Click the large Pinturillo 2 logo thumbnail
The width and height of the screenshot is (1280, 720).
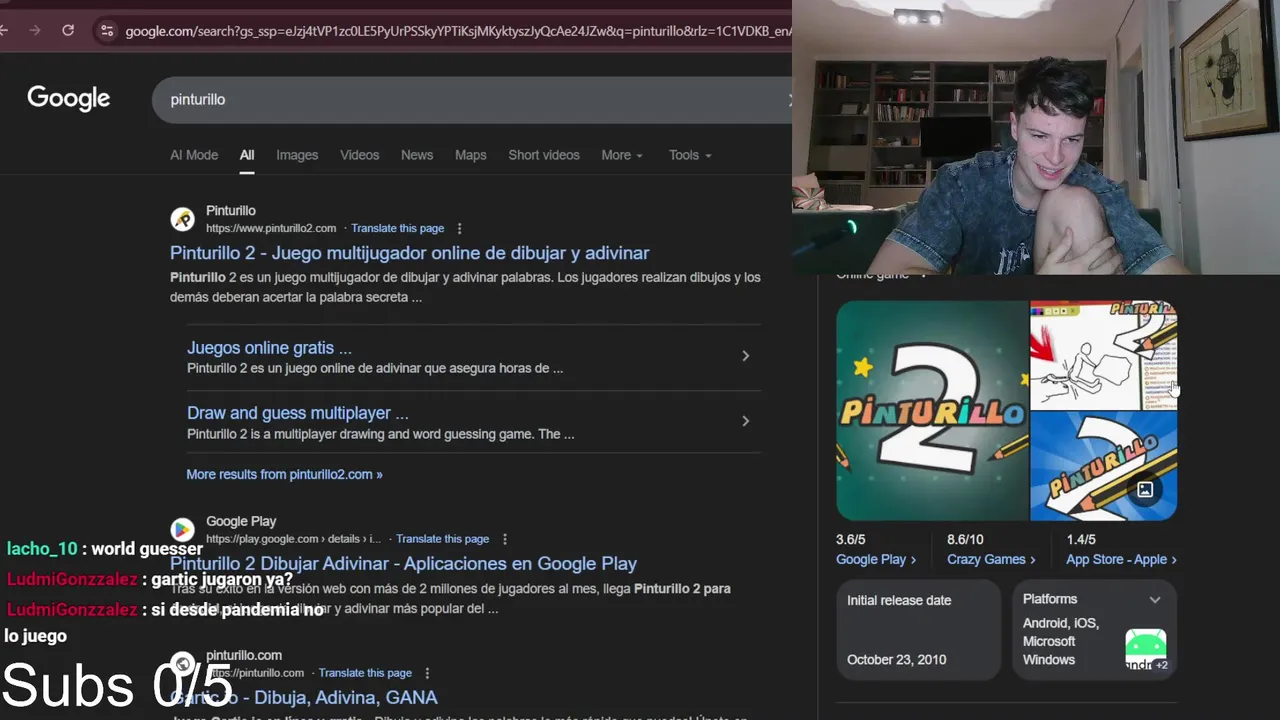(x=932, y=411)
